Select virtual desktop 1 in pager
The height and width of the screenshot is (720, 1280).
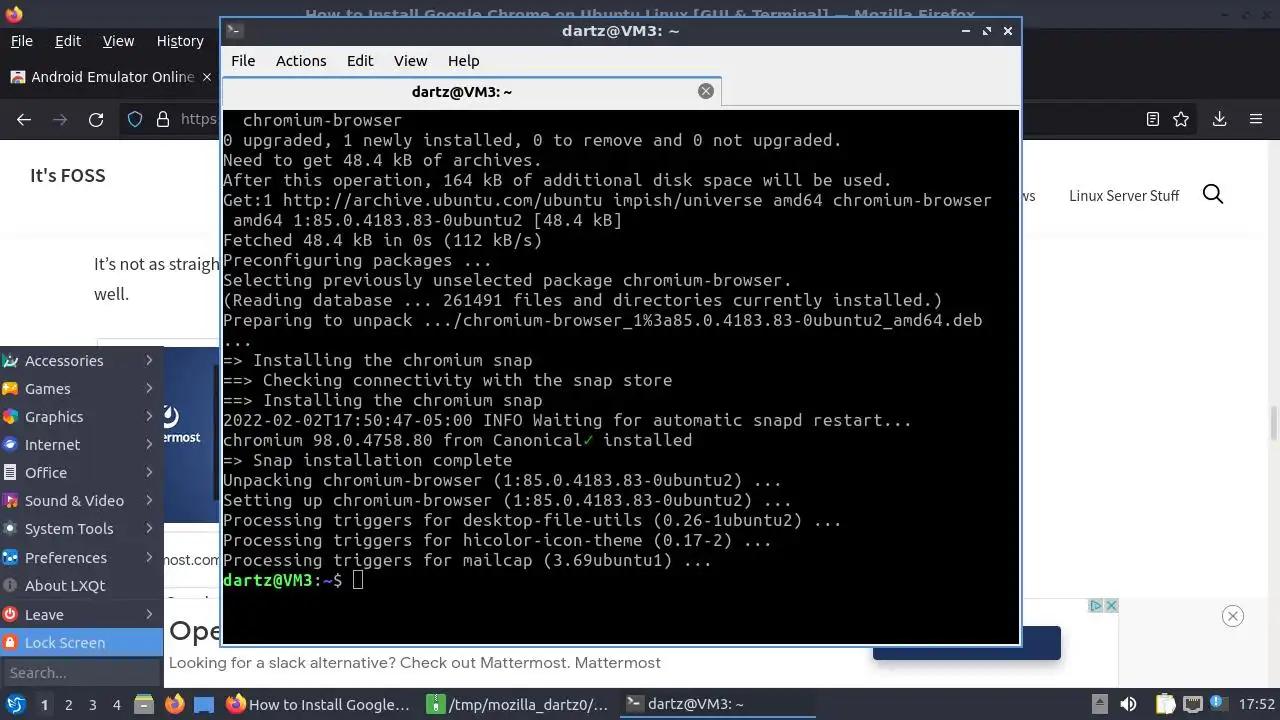click(x=44, y=704)
